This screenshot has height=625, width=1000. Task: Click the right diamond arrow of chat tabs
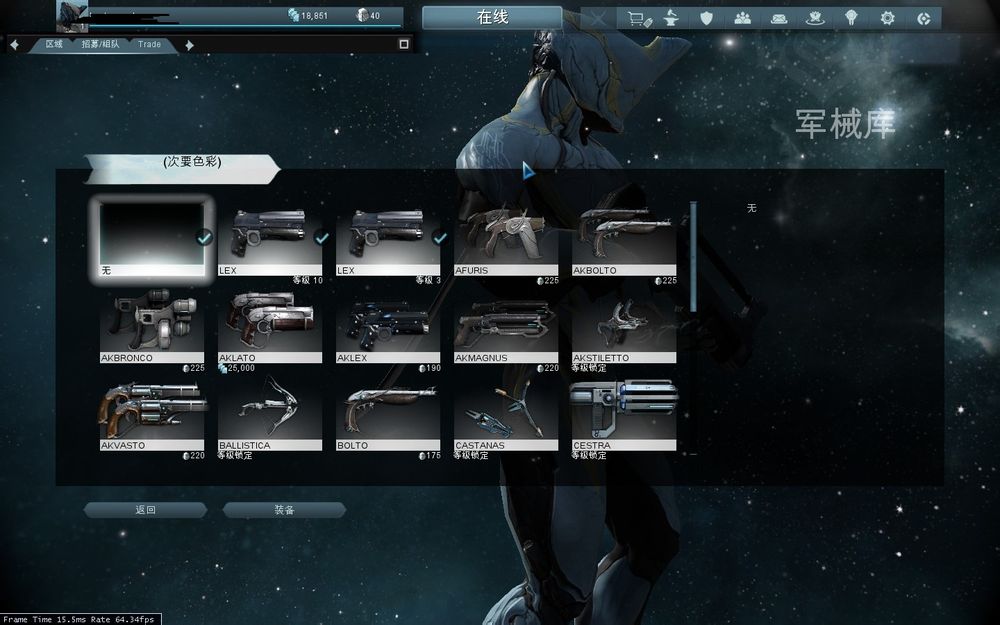tap(189, 45)
